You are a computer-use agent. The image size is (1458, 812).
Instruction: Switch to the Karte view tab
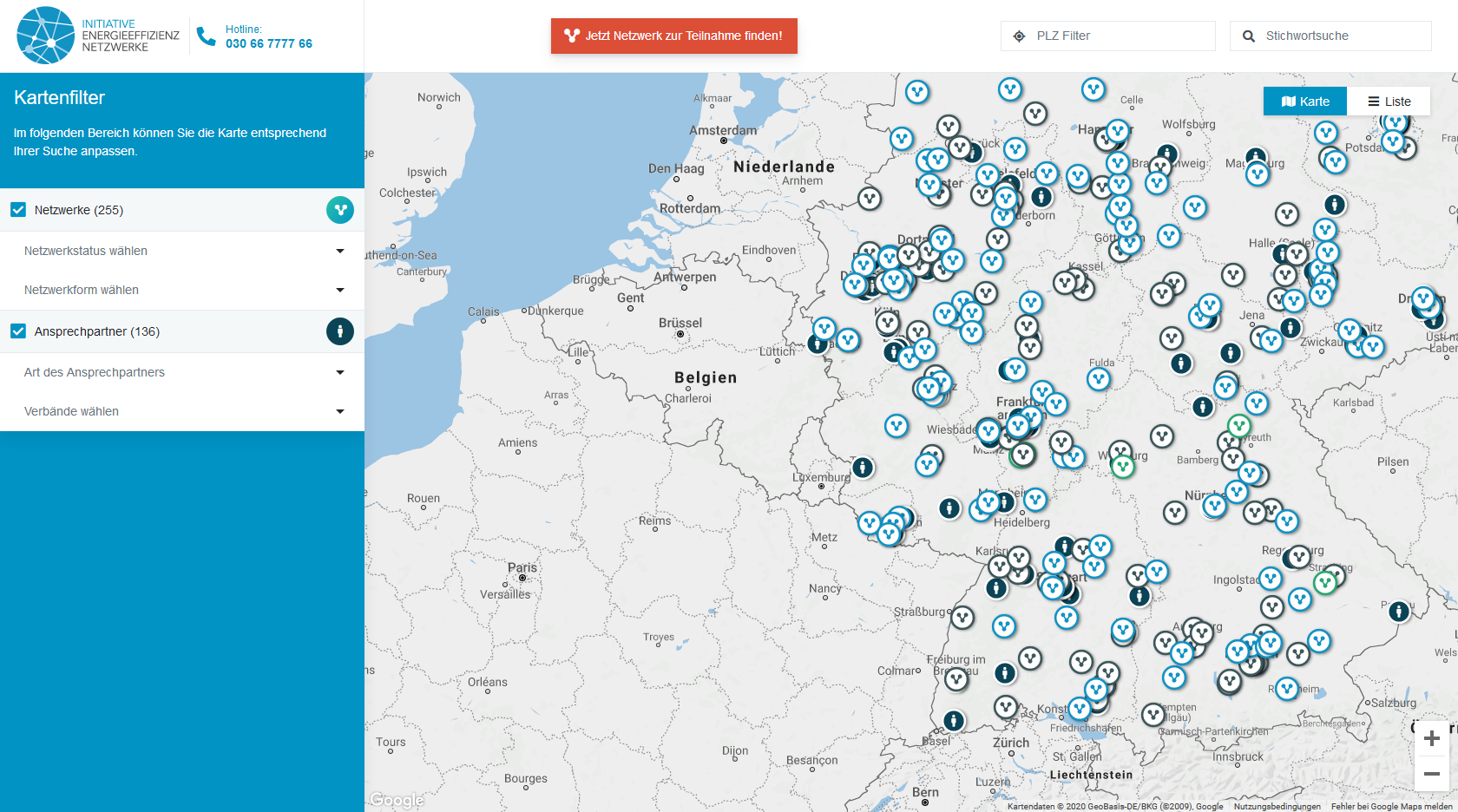1304,101
